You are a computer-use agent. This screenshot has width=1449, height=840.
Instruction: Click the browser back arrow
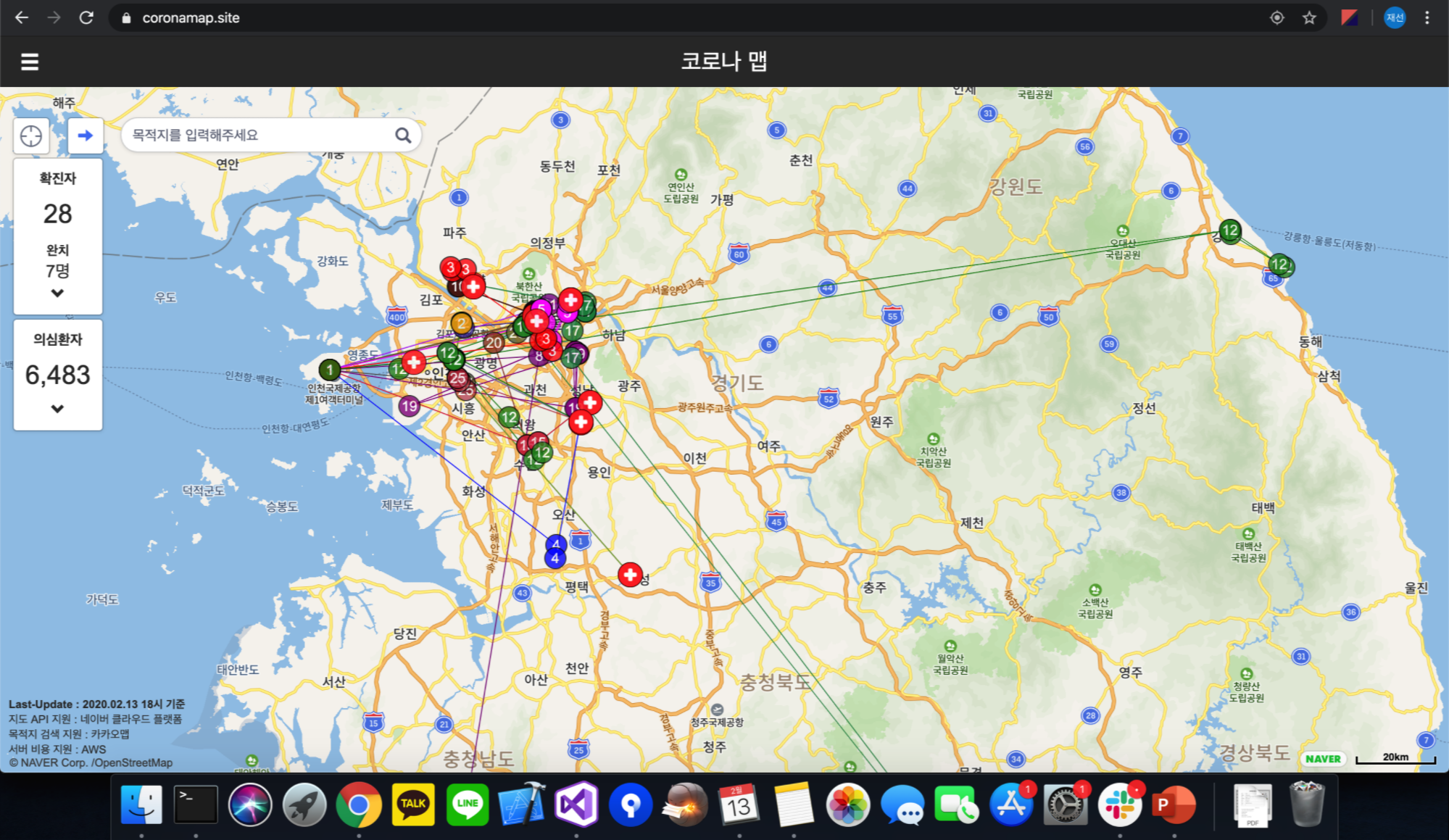(x=22, y=17)
